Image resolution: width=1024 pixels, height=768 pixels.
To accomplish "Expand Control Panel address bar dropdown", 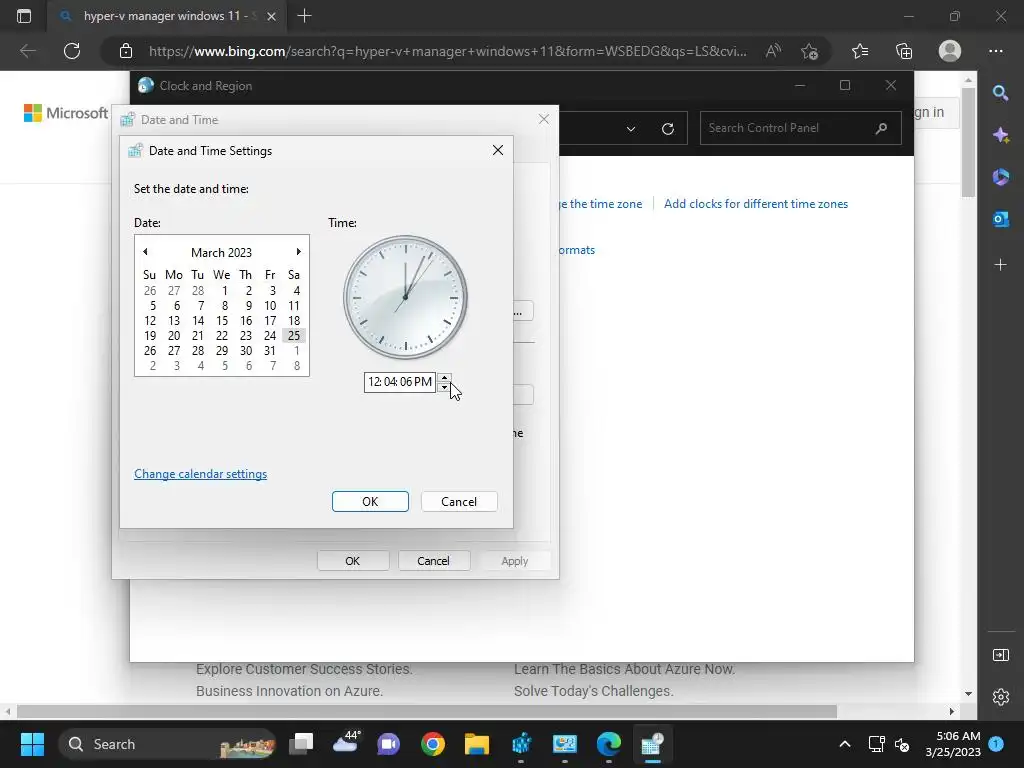I will click(x=631, y=129).
